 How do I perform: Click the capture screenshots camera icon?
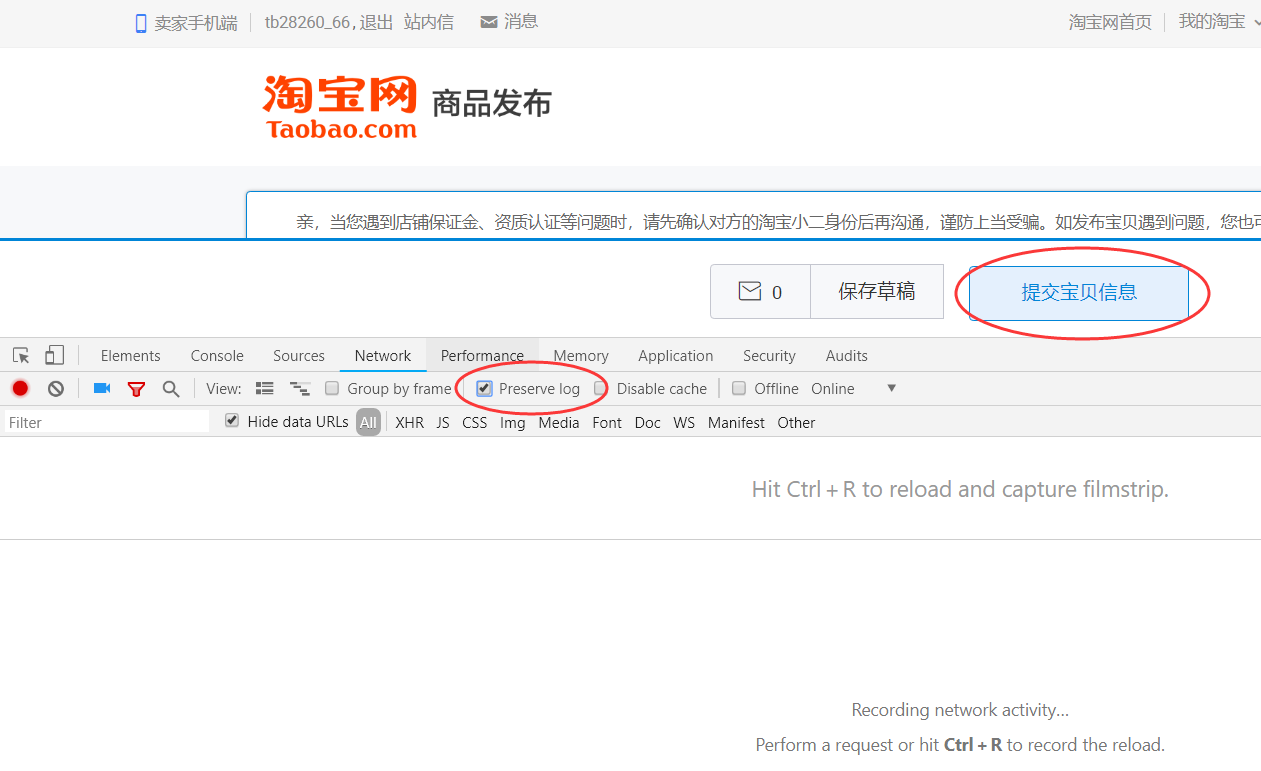point(102,388)
